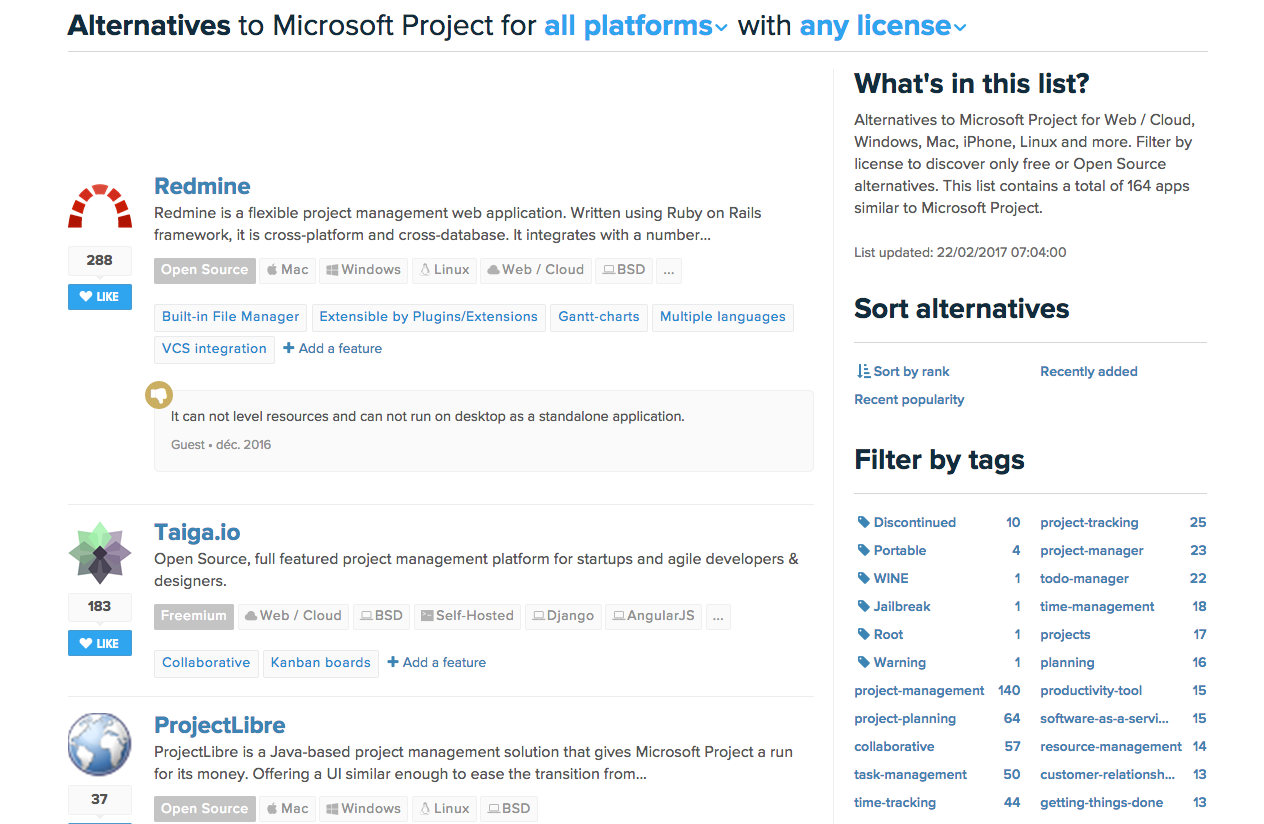Viewport: 1264px width, 824px height.
Task: Like Redmine with the heart button
Action: click(x=100, y=297)
